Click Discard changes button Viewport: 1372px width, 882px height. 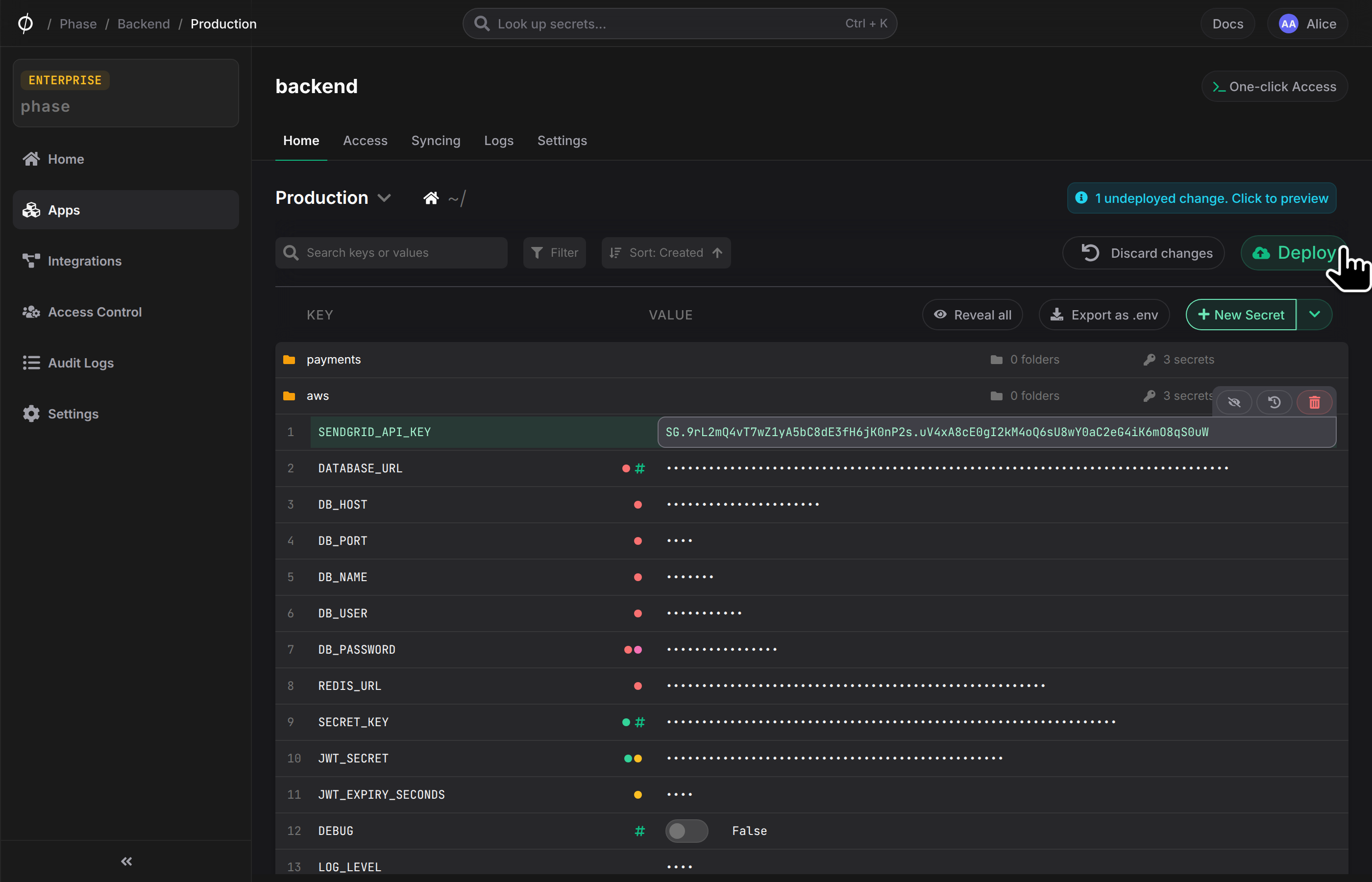pos(1144,252)
